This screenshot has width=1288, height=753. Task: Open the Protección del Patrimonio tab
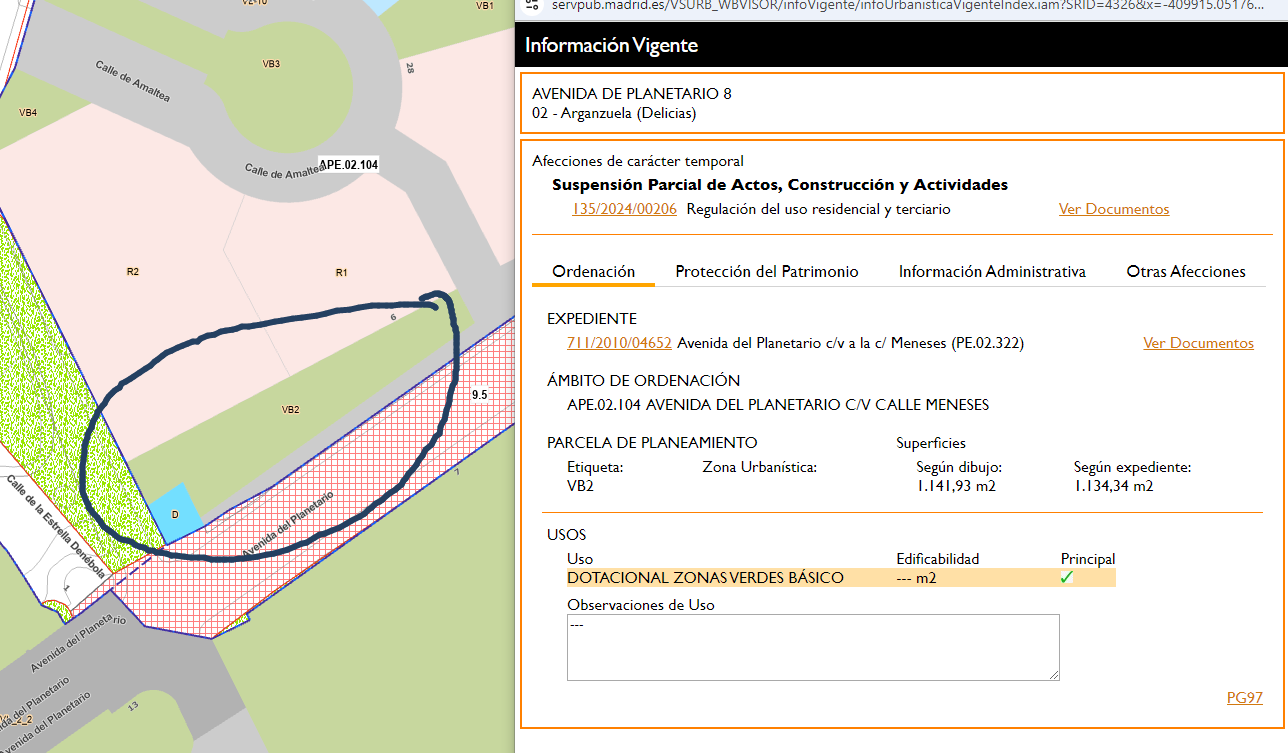(x=766, y=271)
